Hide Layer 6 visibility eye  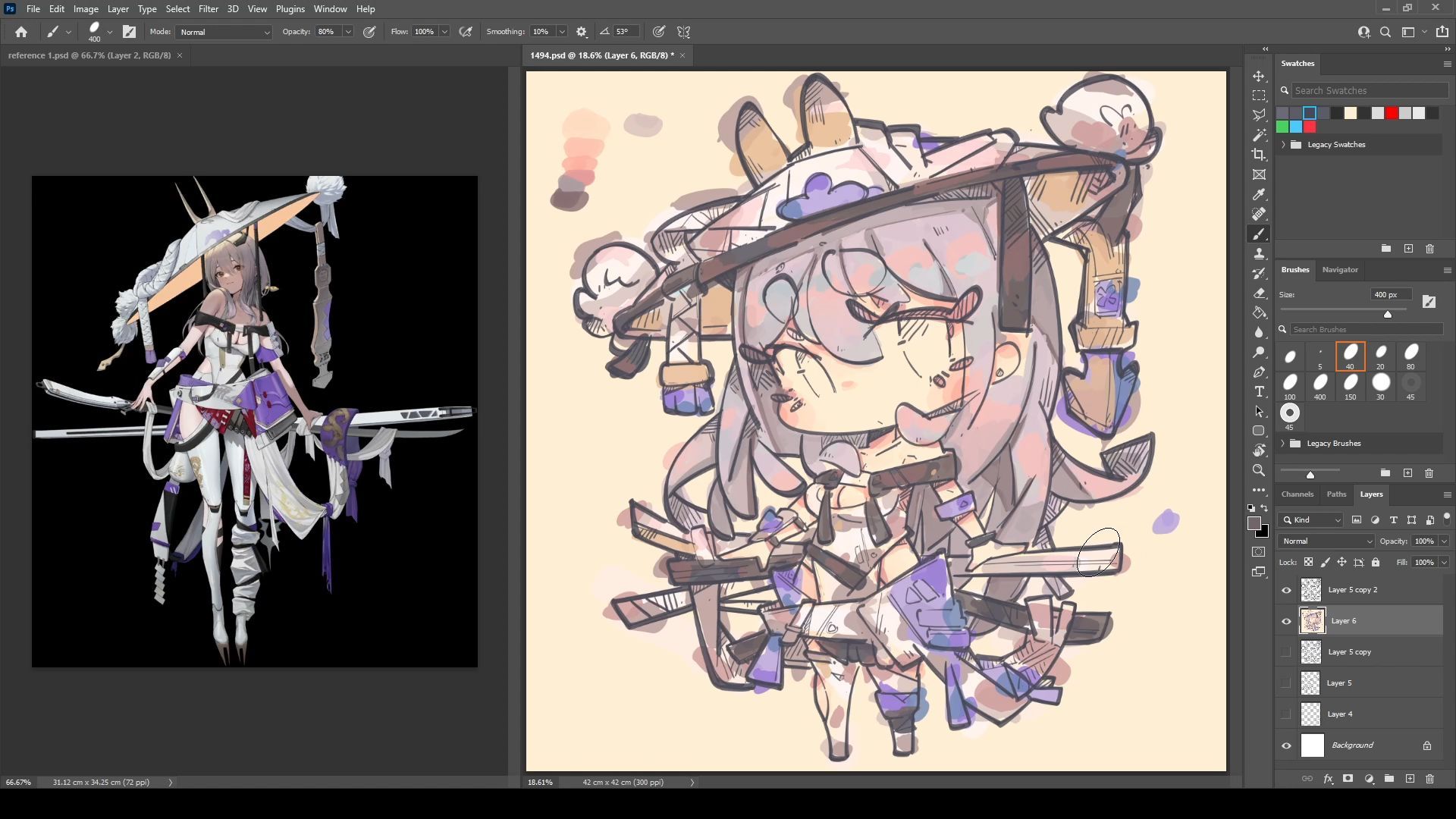1286,621
